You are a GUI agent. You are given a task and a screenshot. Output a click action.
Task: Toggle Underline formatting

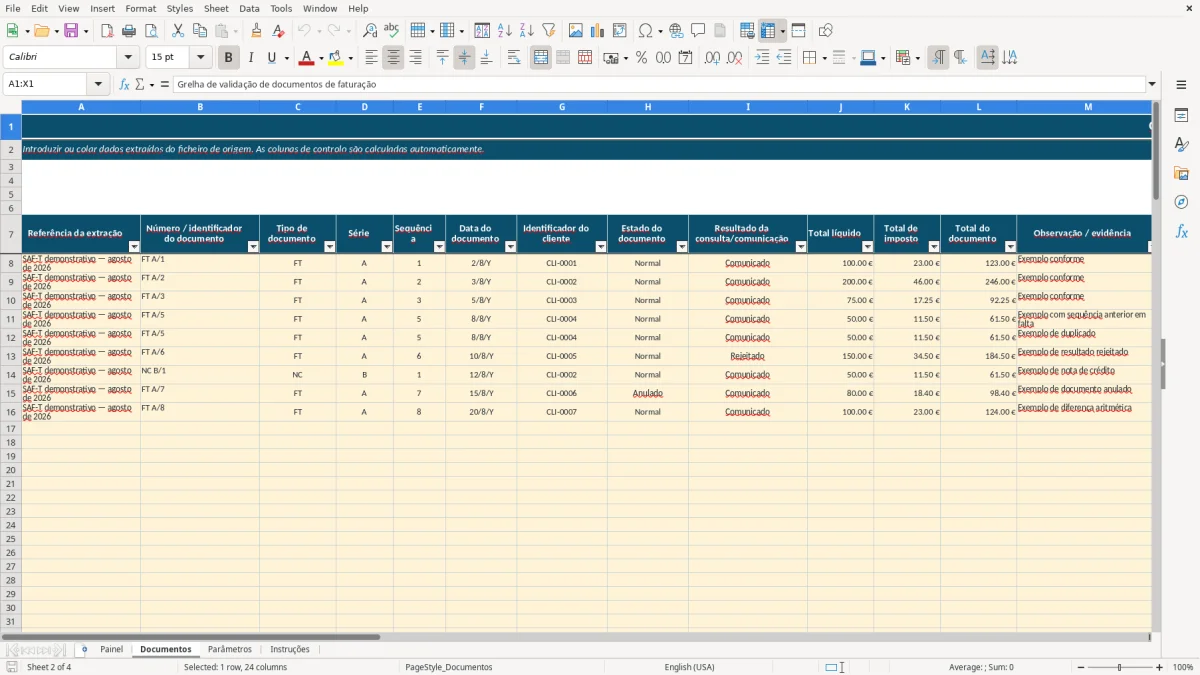(x=271, y=58)
